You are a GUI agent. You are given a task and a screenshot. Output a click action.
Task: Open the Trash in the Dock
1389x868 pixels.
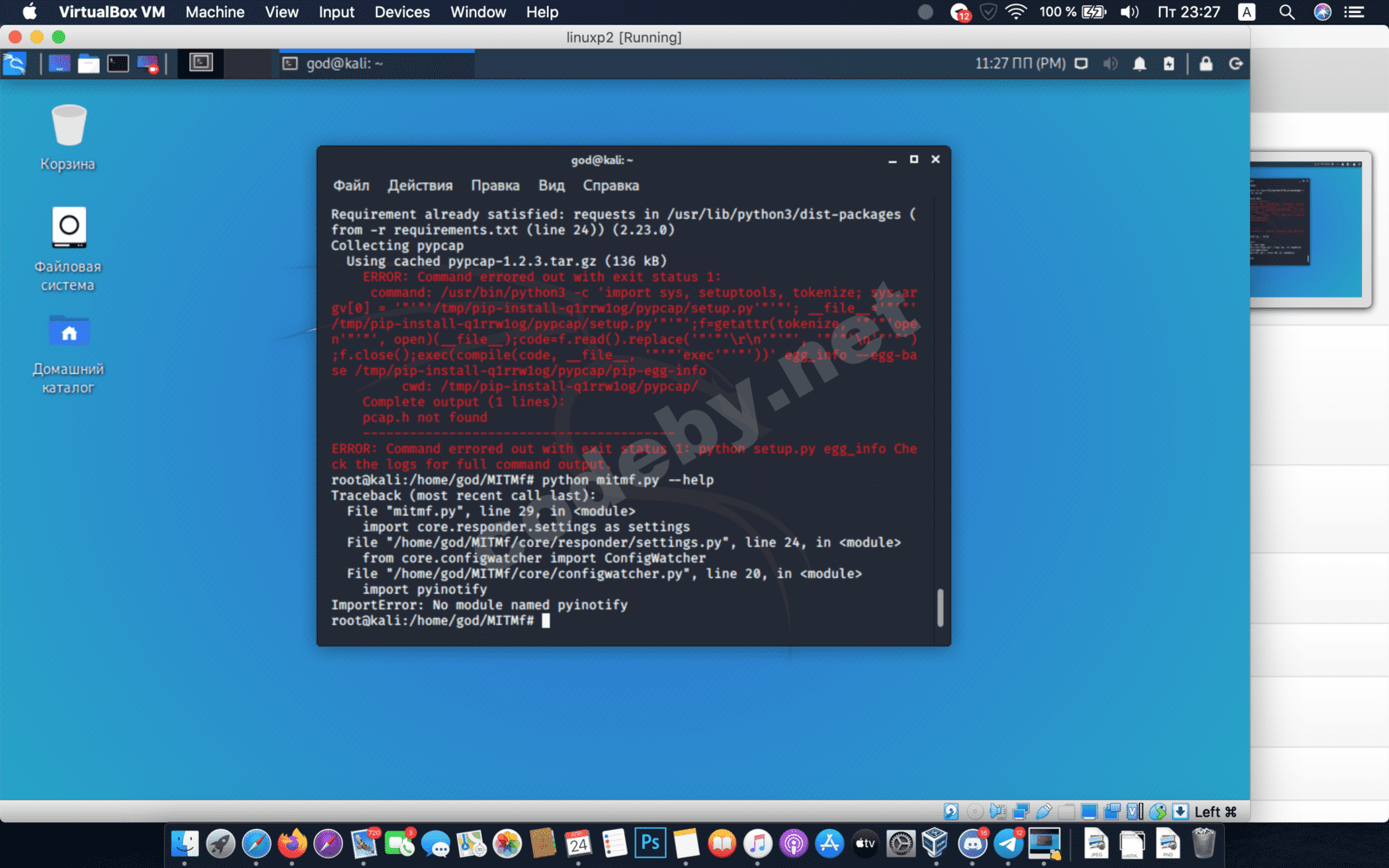1203,843
